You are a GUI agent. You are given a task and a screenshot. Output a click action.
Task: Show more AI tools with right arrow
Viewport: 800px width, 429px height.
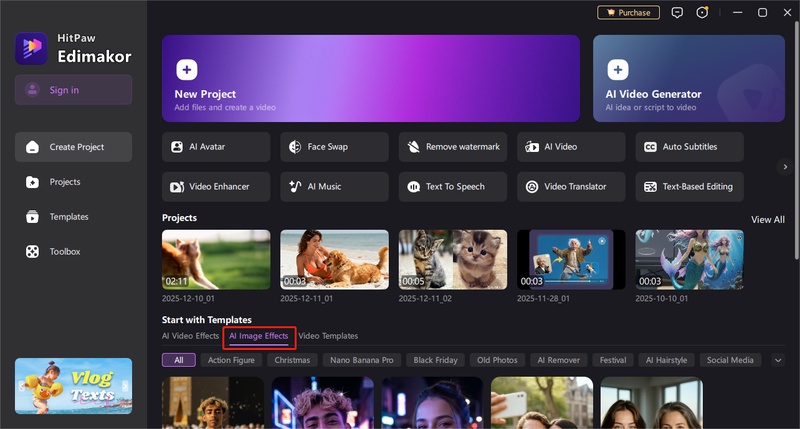coord(785,167)
